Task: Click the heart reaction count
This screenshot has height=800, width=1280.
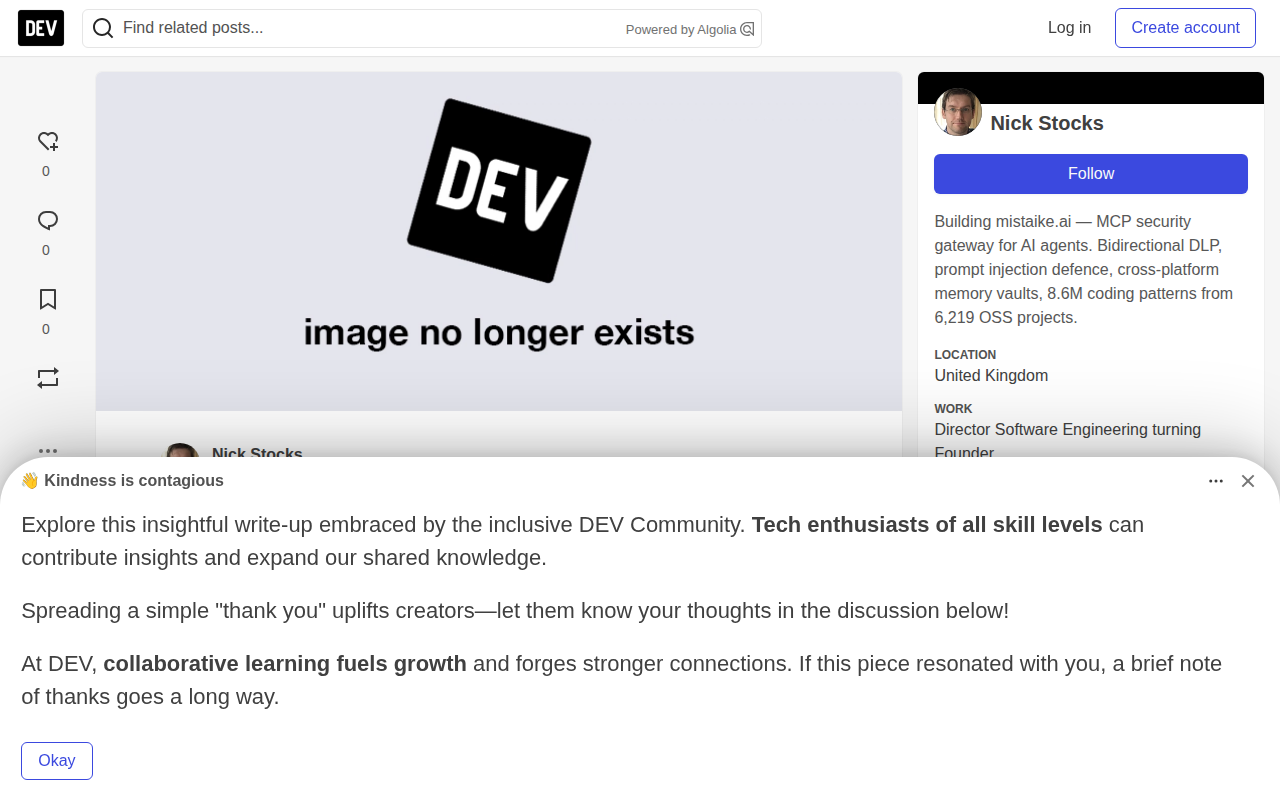Action: tap(46, 171)
